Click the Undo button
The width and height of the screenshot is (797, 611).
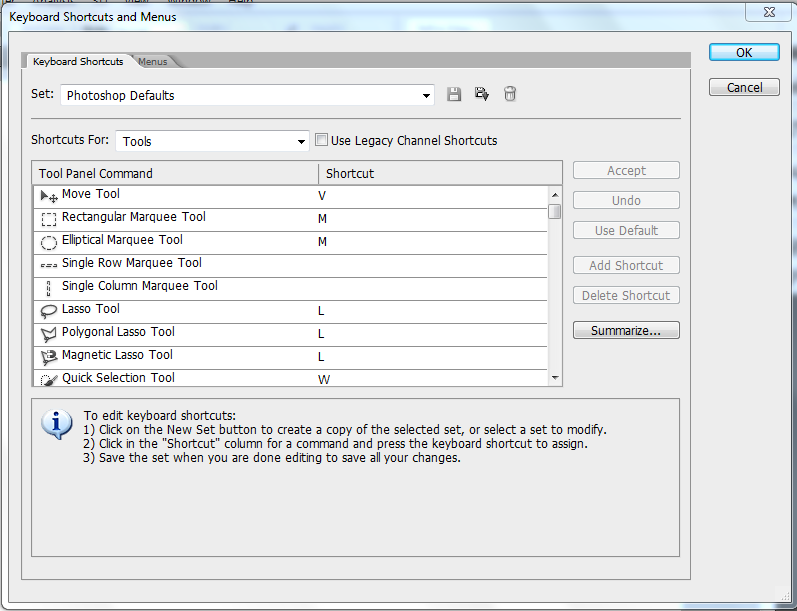pos(626,200)
